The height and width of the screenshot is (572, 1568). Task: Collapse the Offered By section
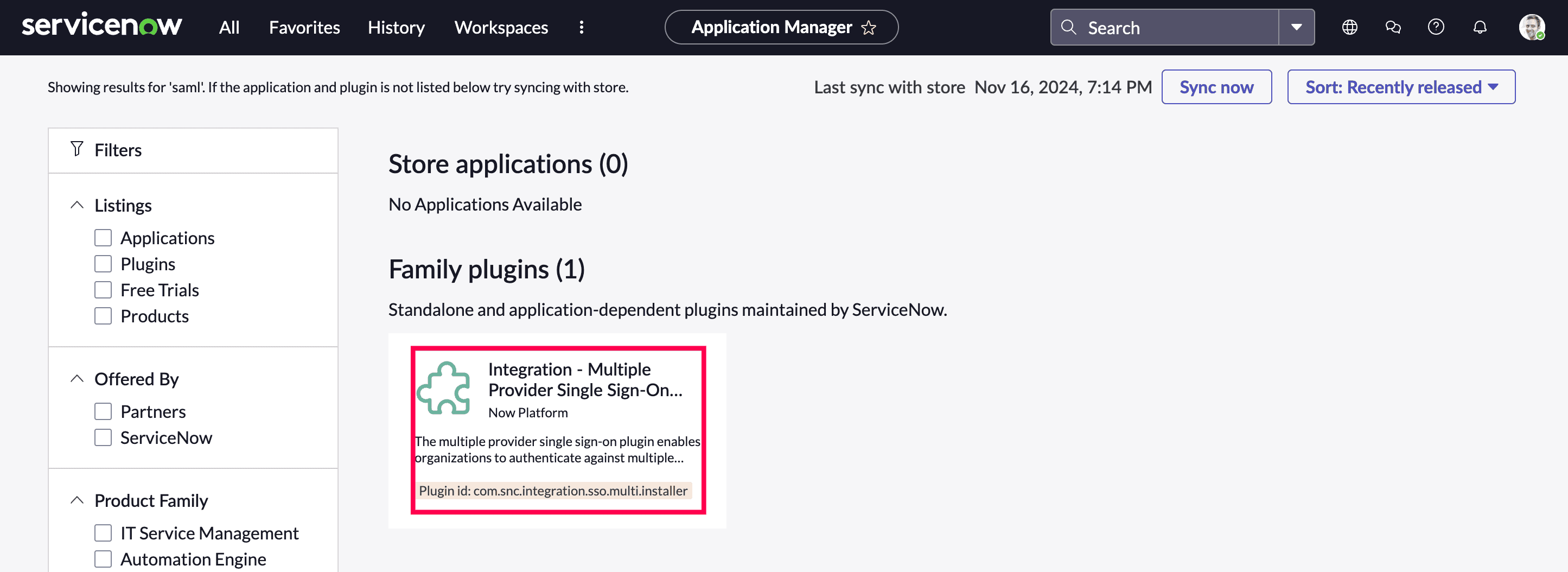click(x=77, y=379)
